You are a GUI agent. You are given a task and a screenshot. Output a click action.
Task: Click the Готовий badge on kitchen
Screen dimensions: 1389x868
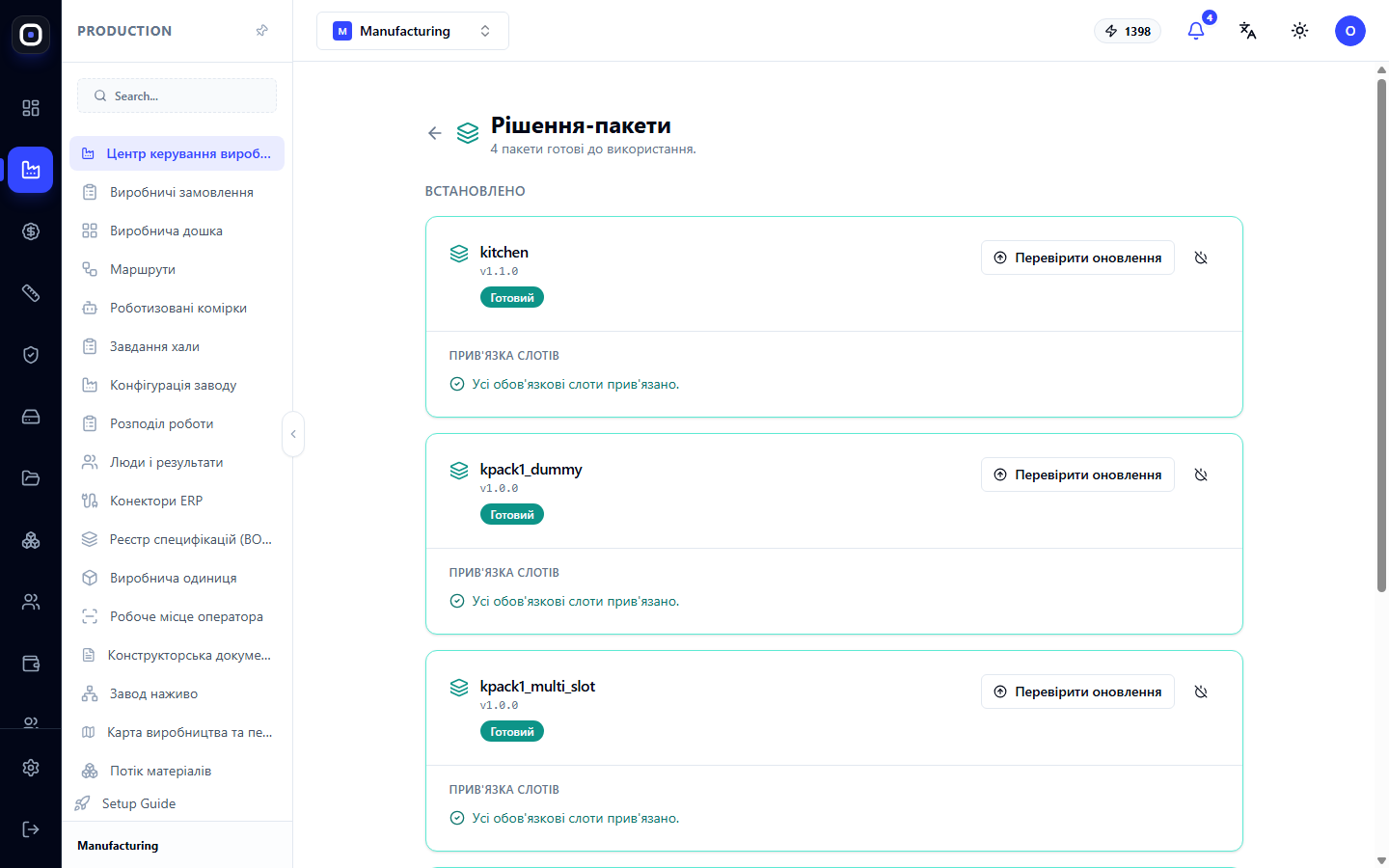pyautogui.click(x=512, y=298)
